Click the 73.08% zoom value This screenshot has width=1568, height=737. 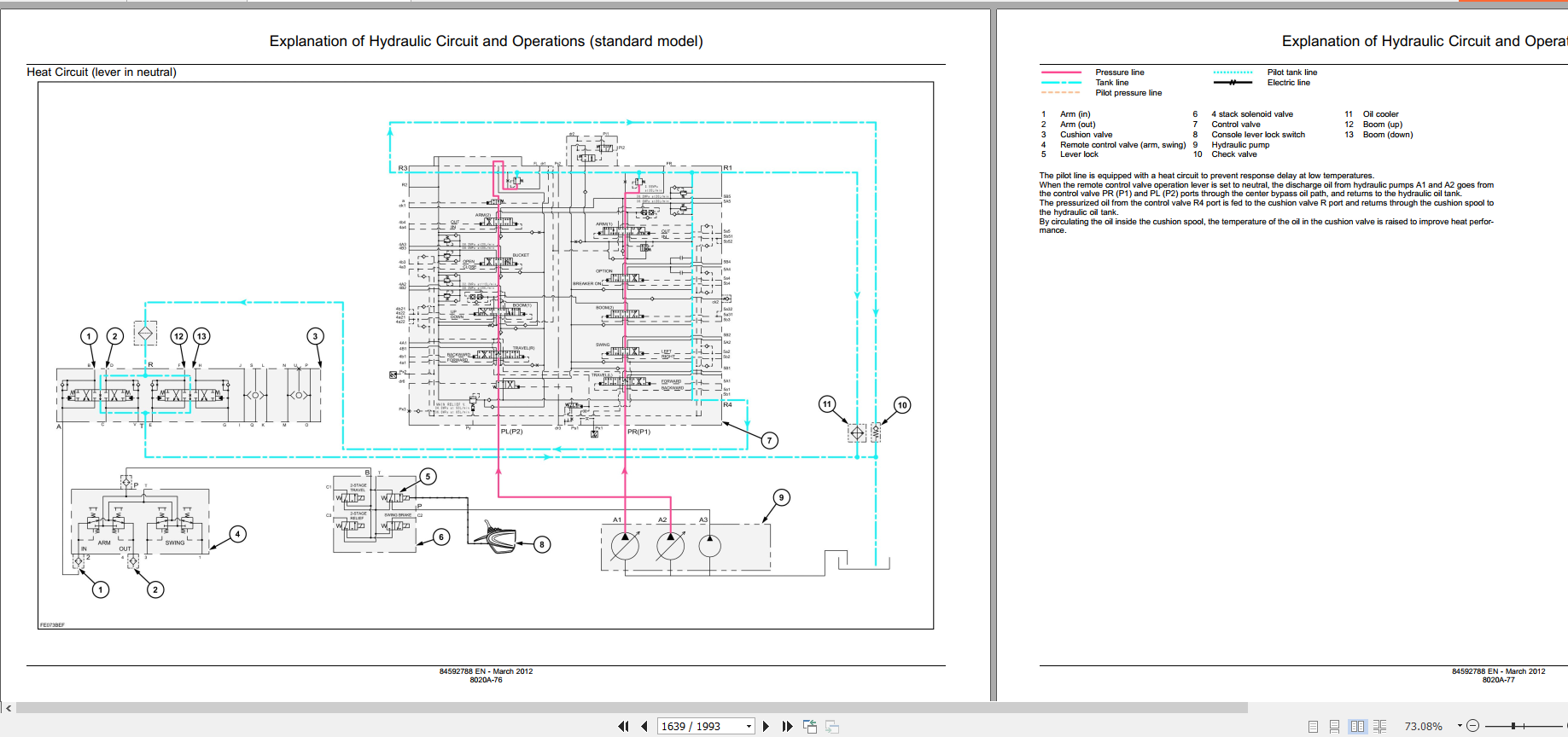click(x=1423, y=727)
